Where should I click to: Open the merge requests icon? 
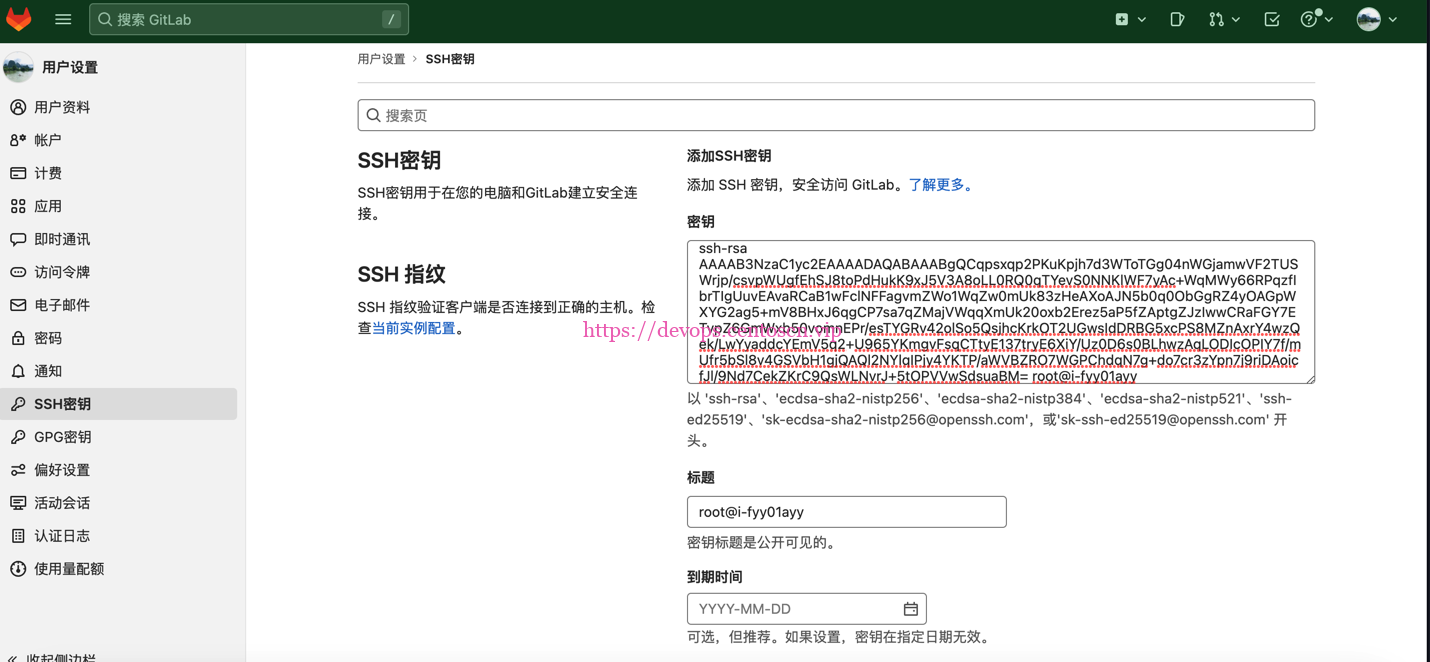(x=1217, y=18)
